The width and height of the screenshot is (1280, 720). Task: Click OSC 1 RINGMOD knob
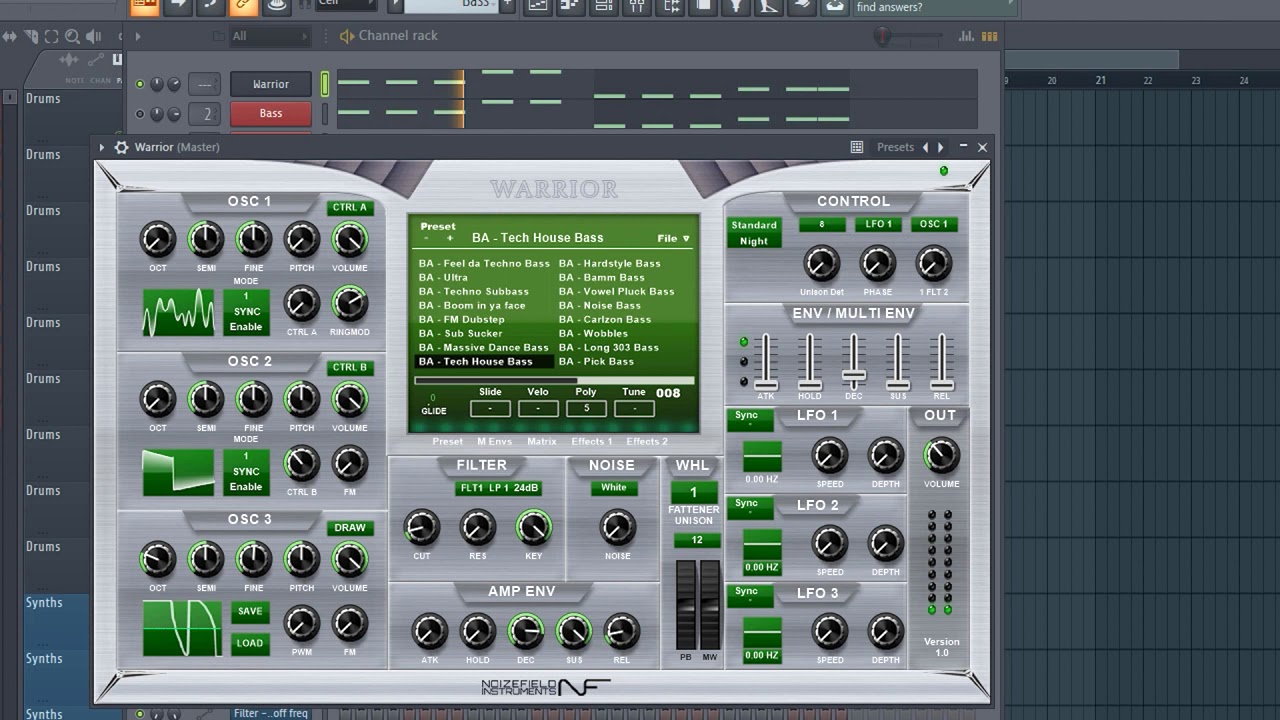click(349, 304)
